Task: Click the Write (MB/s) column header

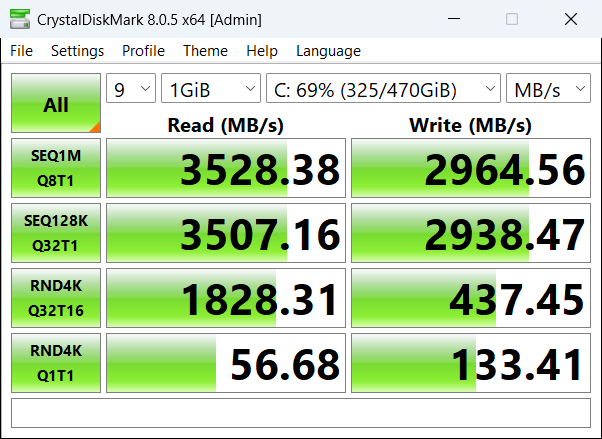Action: point(471,125)
